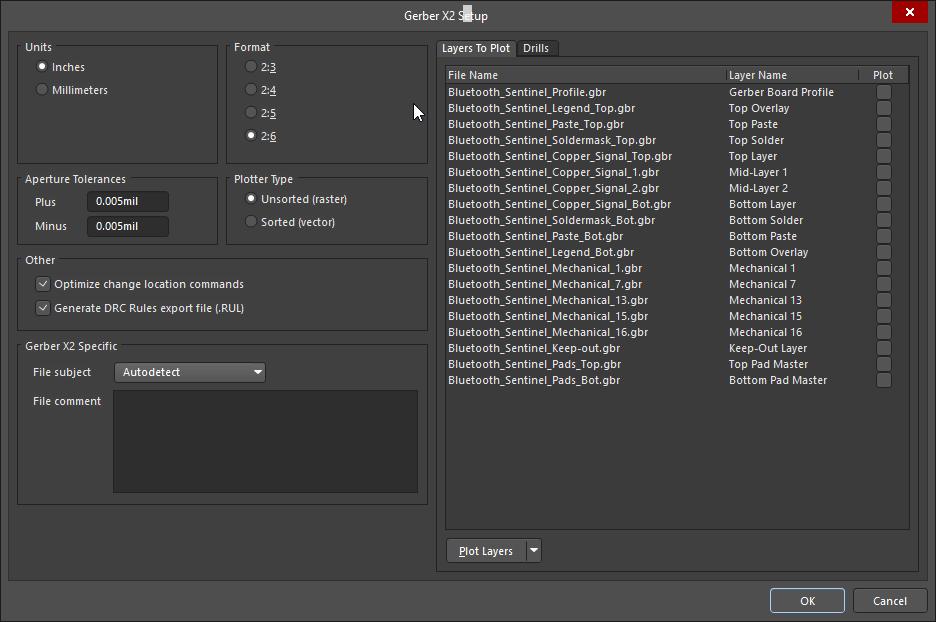Select the Millimeters units radio button
The image size is (936, 622).
(x=42, y=90)
